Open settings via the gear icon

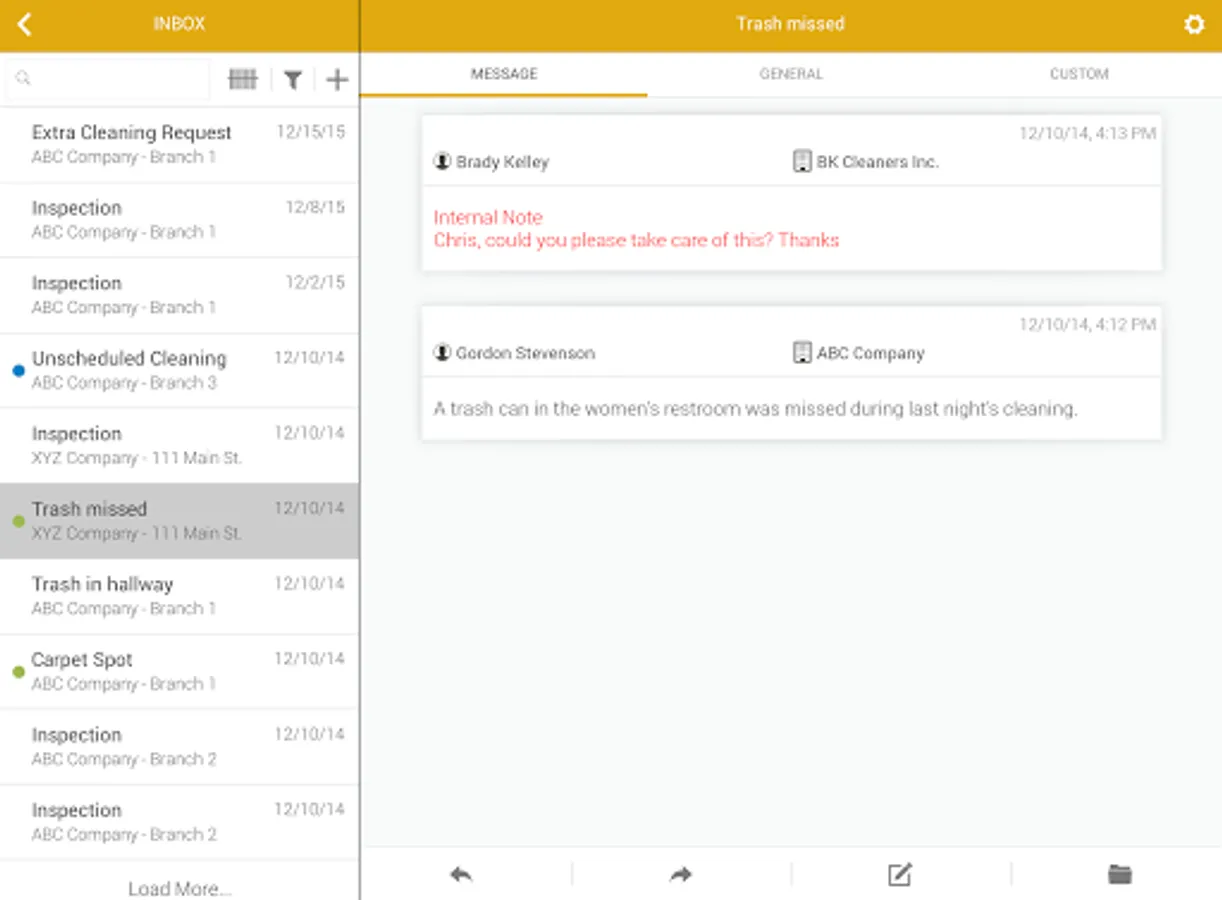(1194, 24)
